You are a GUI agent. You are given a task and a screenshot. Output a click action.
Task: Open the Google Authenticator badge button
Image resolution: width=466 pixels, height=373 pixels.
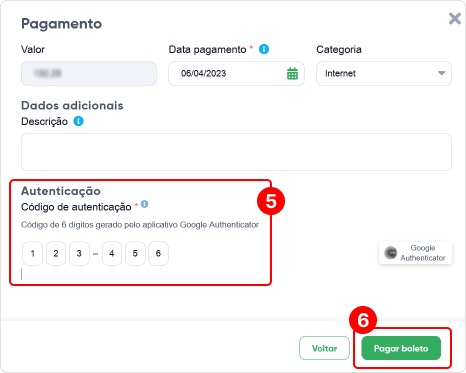pos(415,253)
